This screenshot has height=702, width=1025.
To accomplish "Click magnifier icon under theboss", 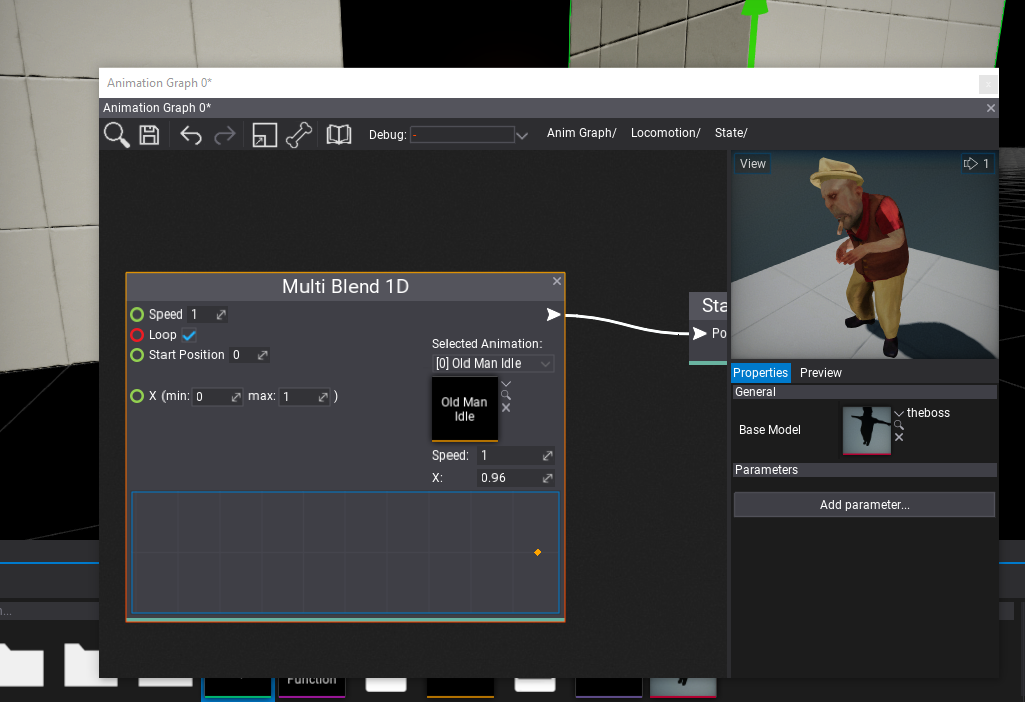I will click(x=899, y=425).
